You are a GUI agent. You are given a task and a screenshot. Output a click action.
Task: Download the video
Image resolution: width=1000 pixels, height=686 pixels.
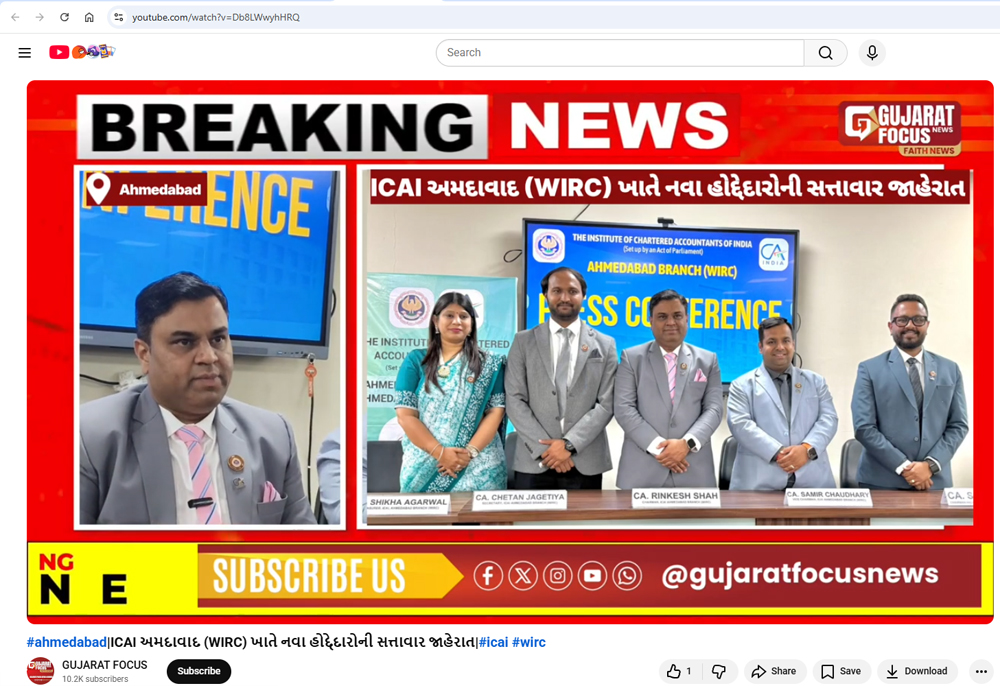click(x=916, y=672)
